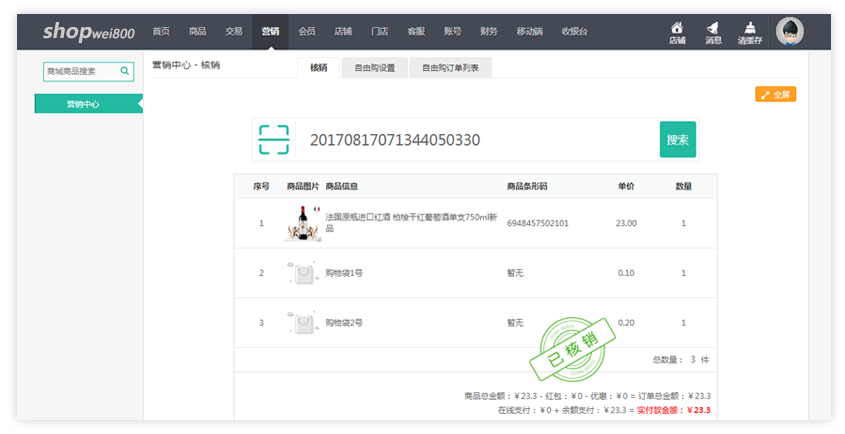Click the shopwei800 logo
The width and height of the screenshot is (845, 434).
[x=89, y=31]
